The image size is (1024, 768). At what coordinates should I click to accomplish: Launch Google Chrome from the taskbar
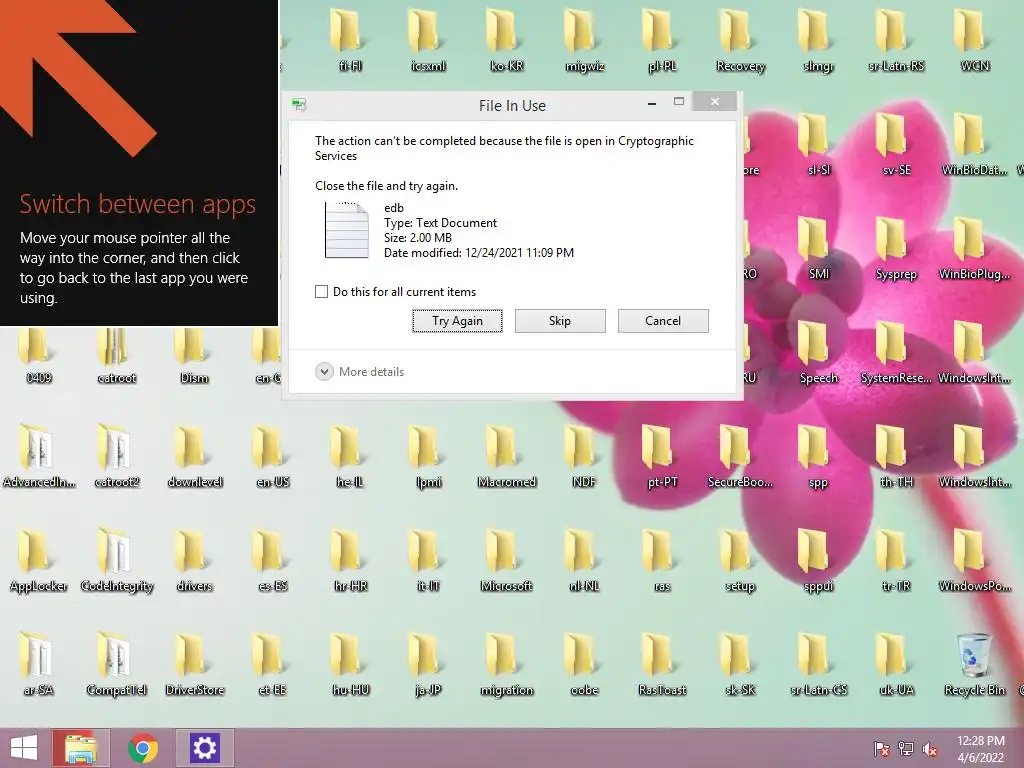[x=143, y=748]
